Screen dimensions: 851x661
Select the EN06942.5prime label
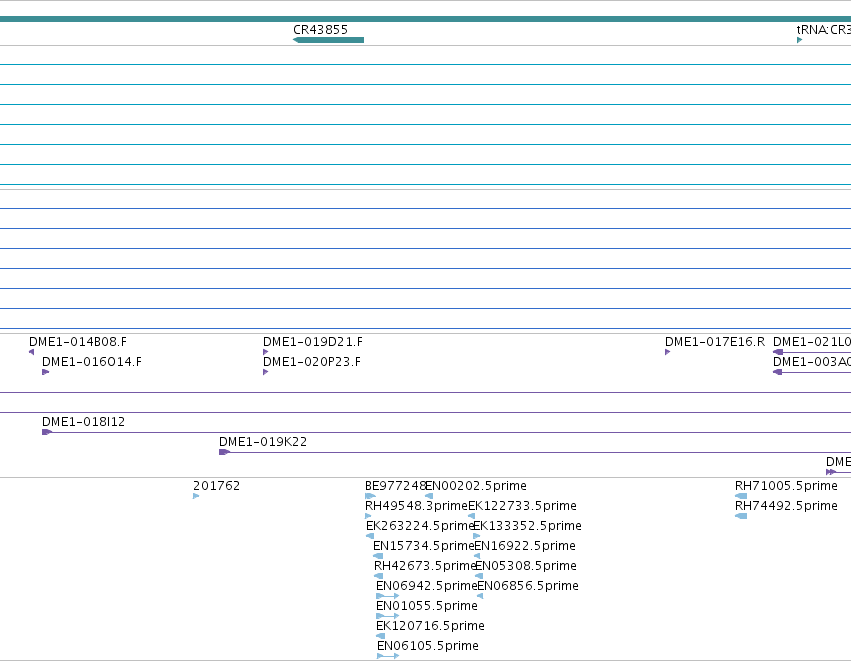click(426, 586)
